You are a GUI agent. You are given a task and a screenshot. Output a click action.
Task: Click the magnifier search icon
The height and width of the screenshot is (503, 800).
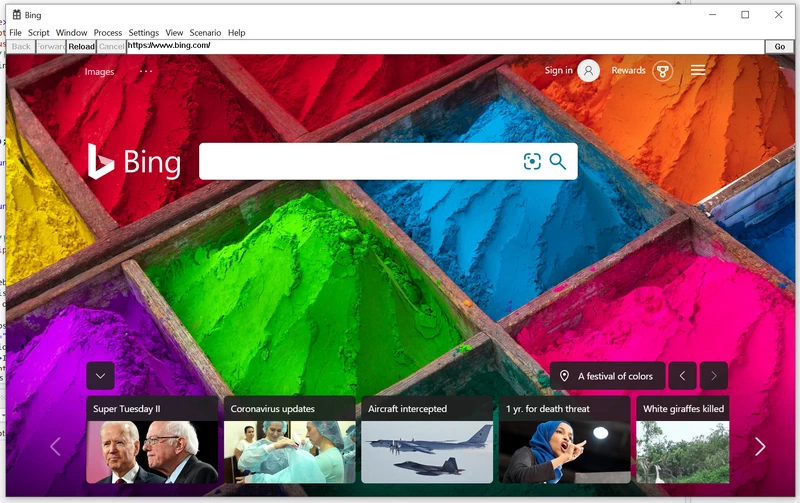558,162
